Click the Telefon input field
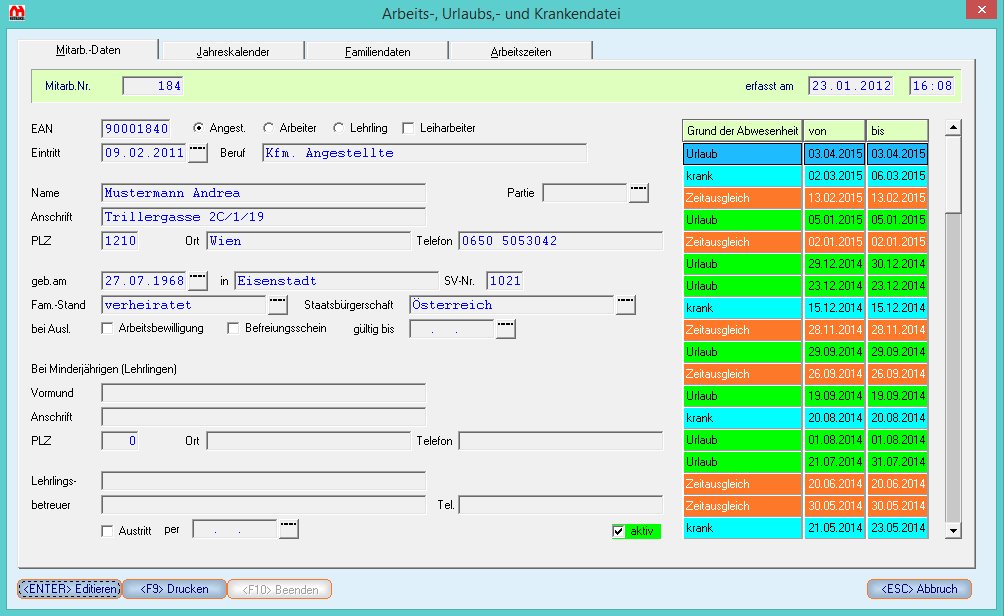The height and width of the screenshot is (616, 1004). coord(560,241)
